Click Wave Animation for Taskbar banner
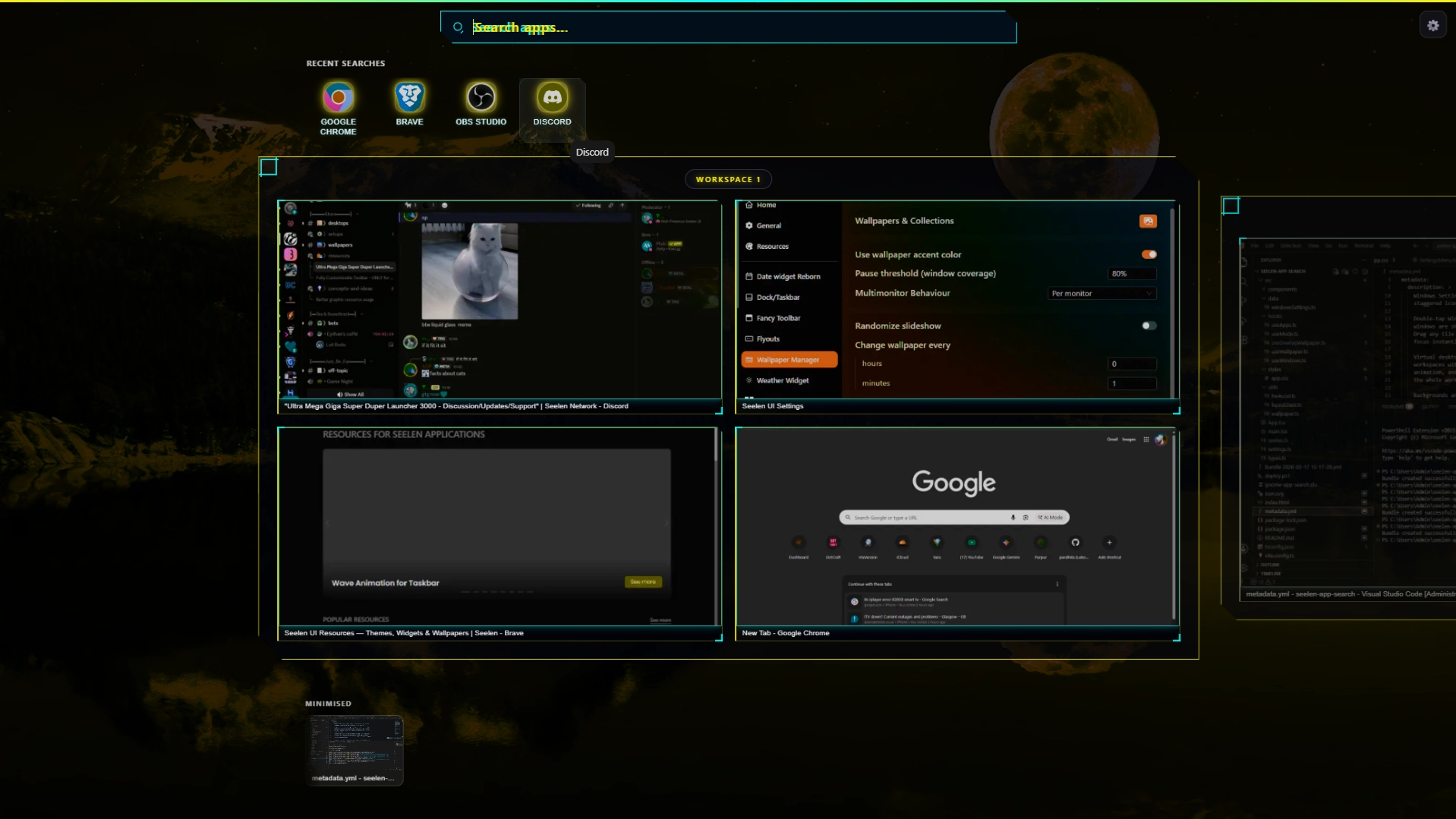The width and height of the screenshot is (1456, 819). 496,521
